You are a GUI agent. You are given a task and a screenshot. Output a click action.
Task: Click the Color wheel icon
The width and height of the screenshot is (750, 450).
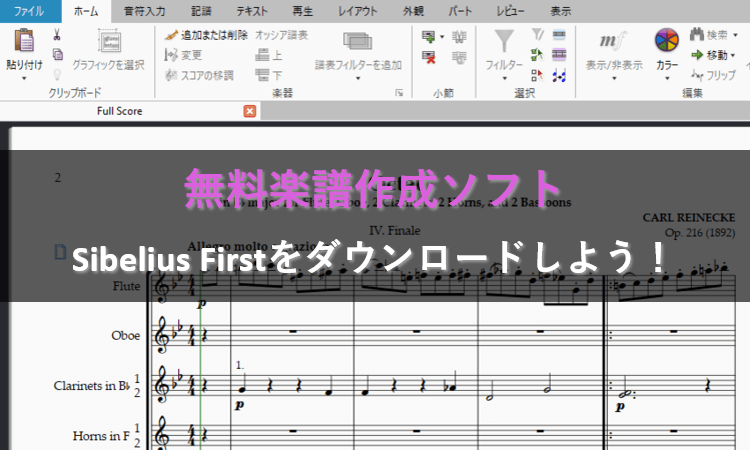click(666, 41)
